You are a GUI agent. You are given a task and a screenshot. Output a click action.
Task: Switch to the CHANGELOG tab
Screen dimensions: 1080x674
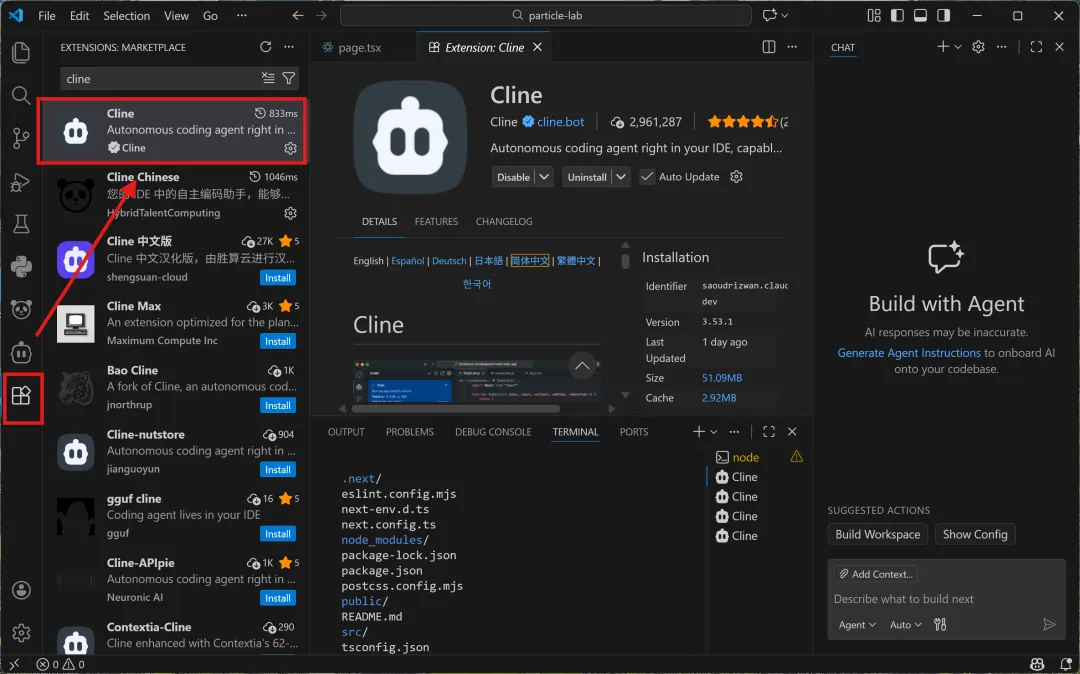pyautogui.click(x=504, y=222)
